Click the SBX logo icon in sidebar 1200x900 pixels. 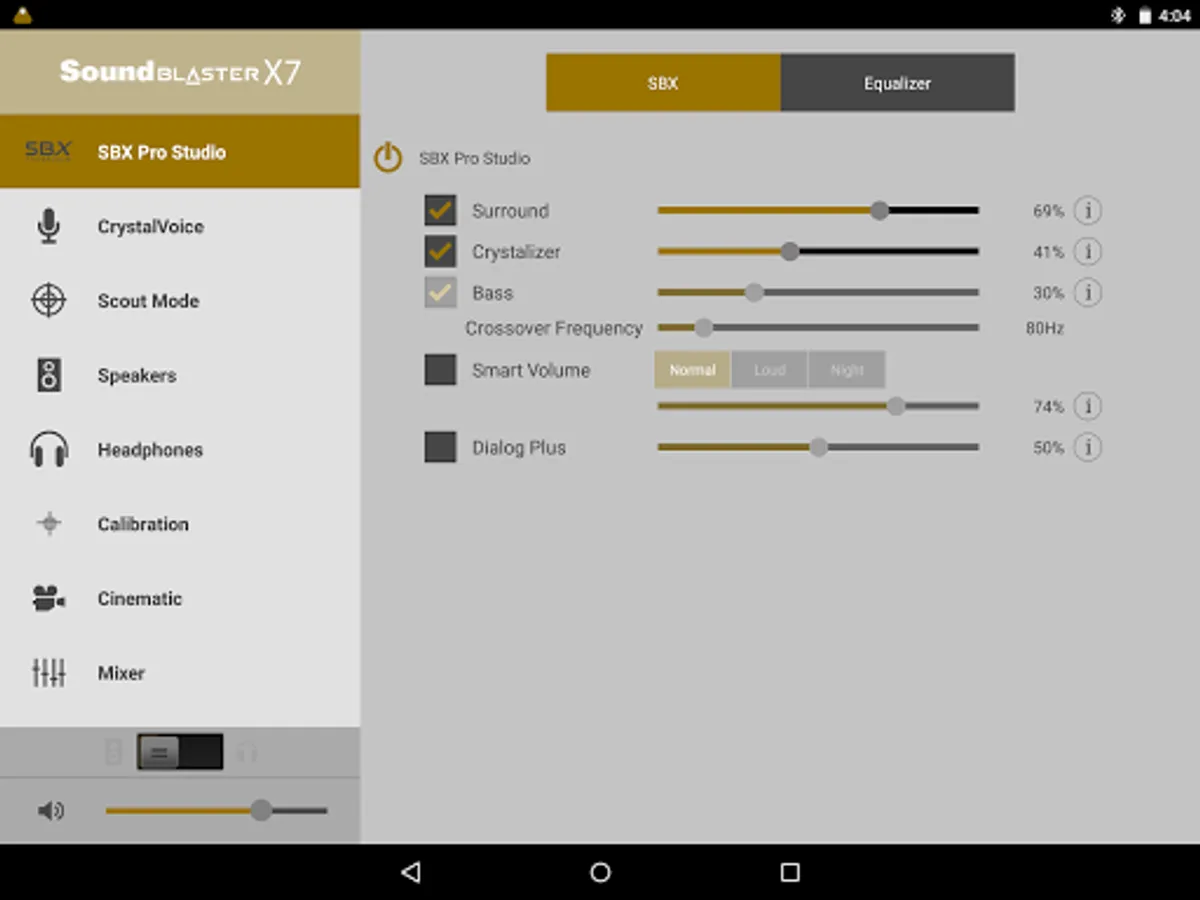pos(48,151)
